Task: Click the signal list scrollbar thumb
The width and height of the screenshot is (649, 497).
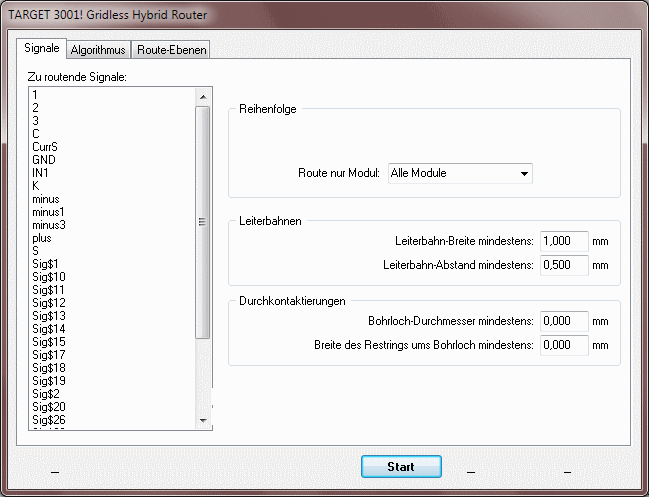Action: coord(202,223)
